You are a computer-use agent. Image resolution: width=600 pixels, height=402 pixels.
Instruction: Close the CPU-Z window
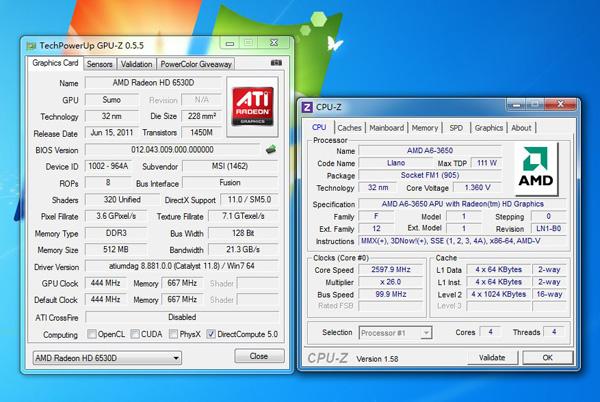pos(560,104)
